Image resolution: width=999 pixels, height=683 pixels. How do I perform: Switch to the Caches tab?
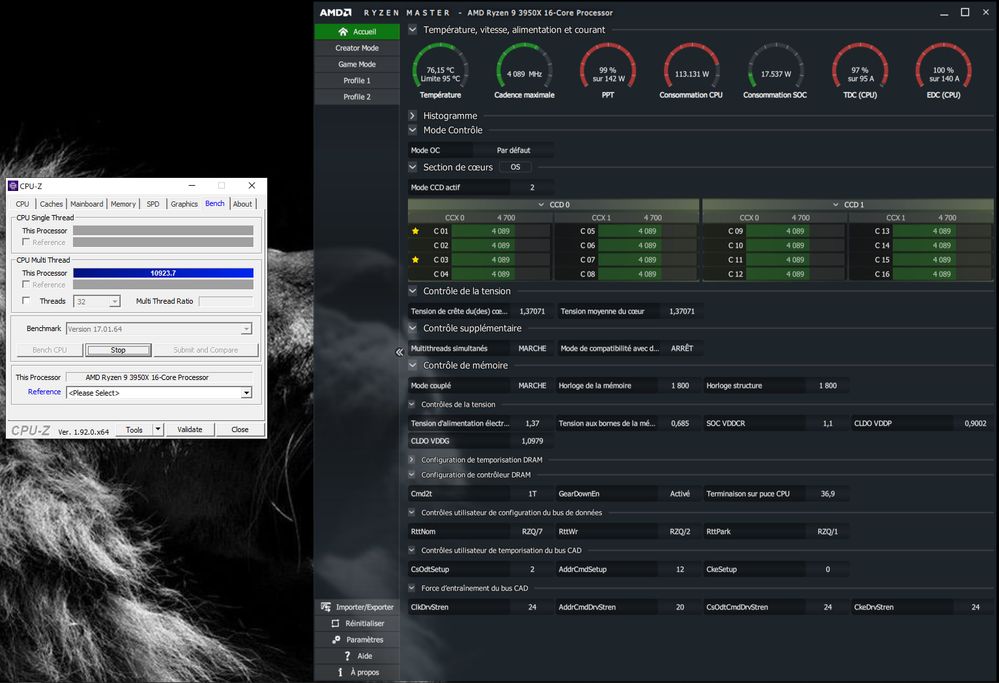tap(51, 204)
